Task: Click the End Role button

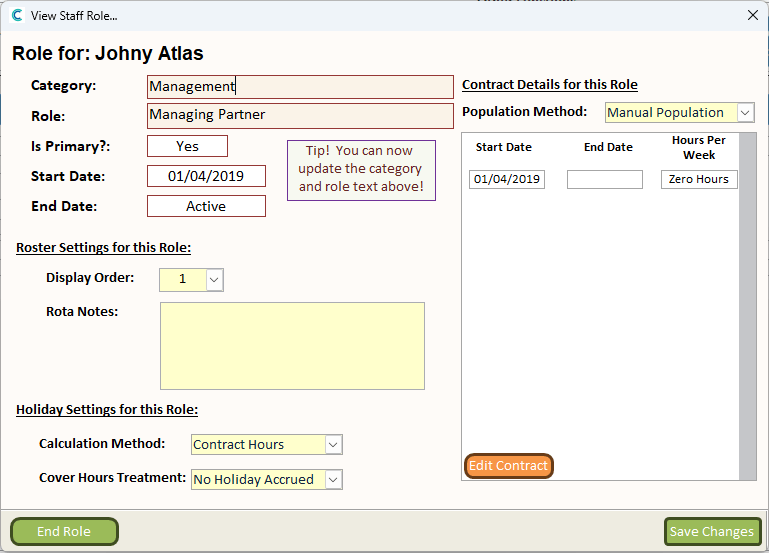Action: pos(64,532)
